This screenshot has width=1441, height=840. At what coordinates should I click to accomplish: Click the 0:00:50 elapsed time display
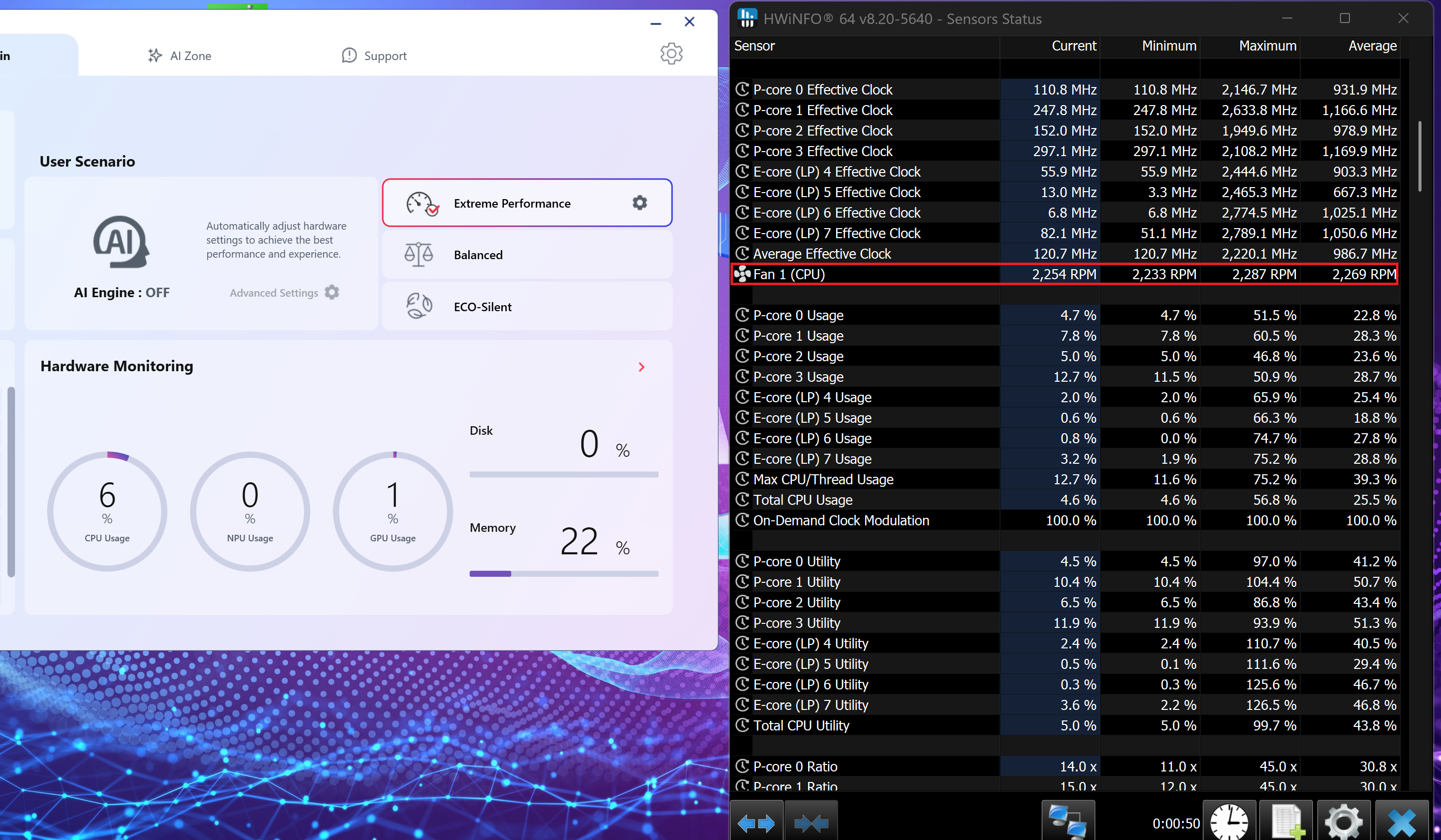point(1176,823)
